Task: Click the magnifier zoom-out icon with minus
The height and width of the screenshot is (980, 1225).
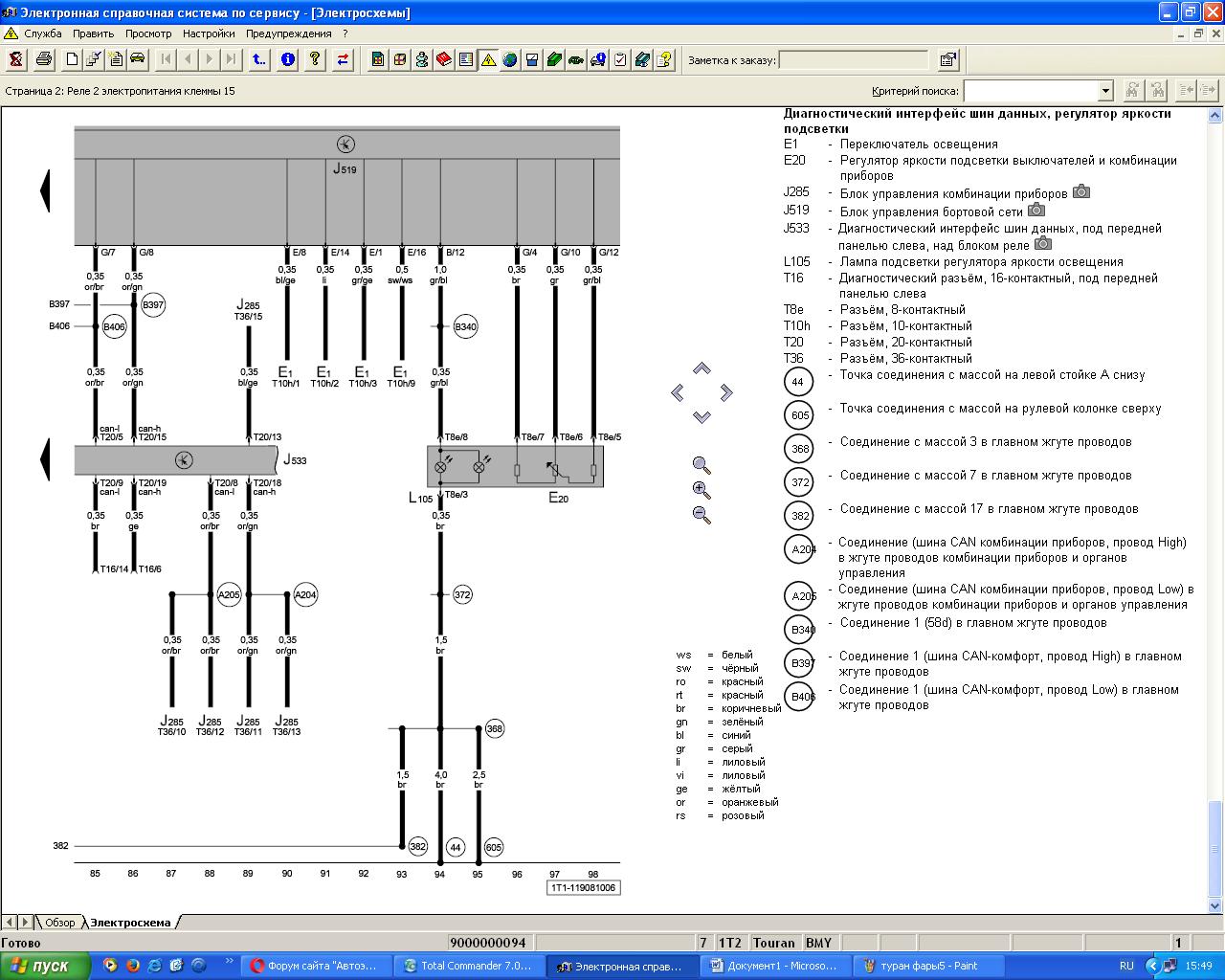Action: pos(702,515)
